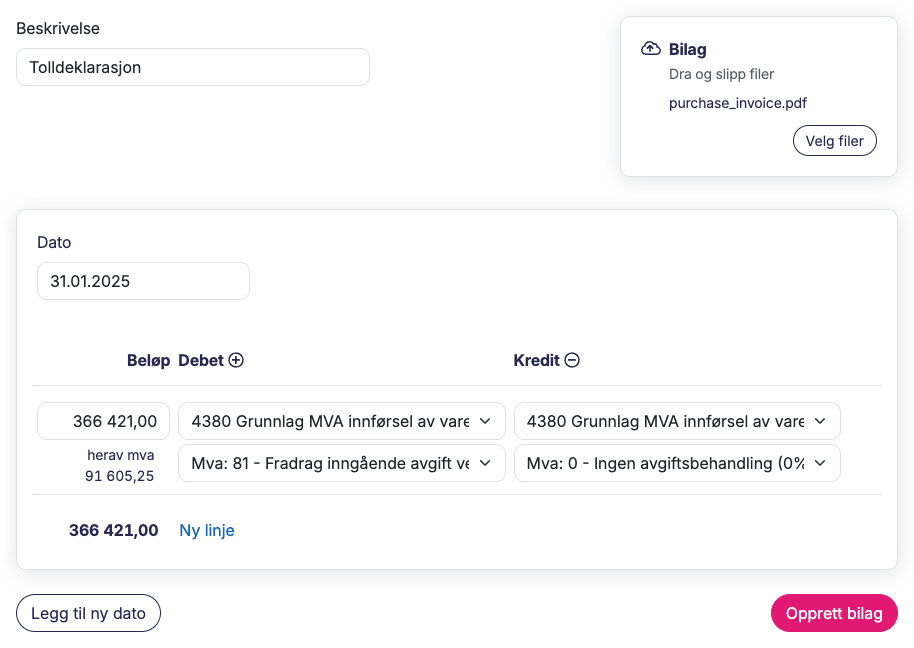Focus the Beskrivelse field containing Tolldeklarasjon
This screenshot has height=648, width=914.
(x=193, y=67)
